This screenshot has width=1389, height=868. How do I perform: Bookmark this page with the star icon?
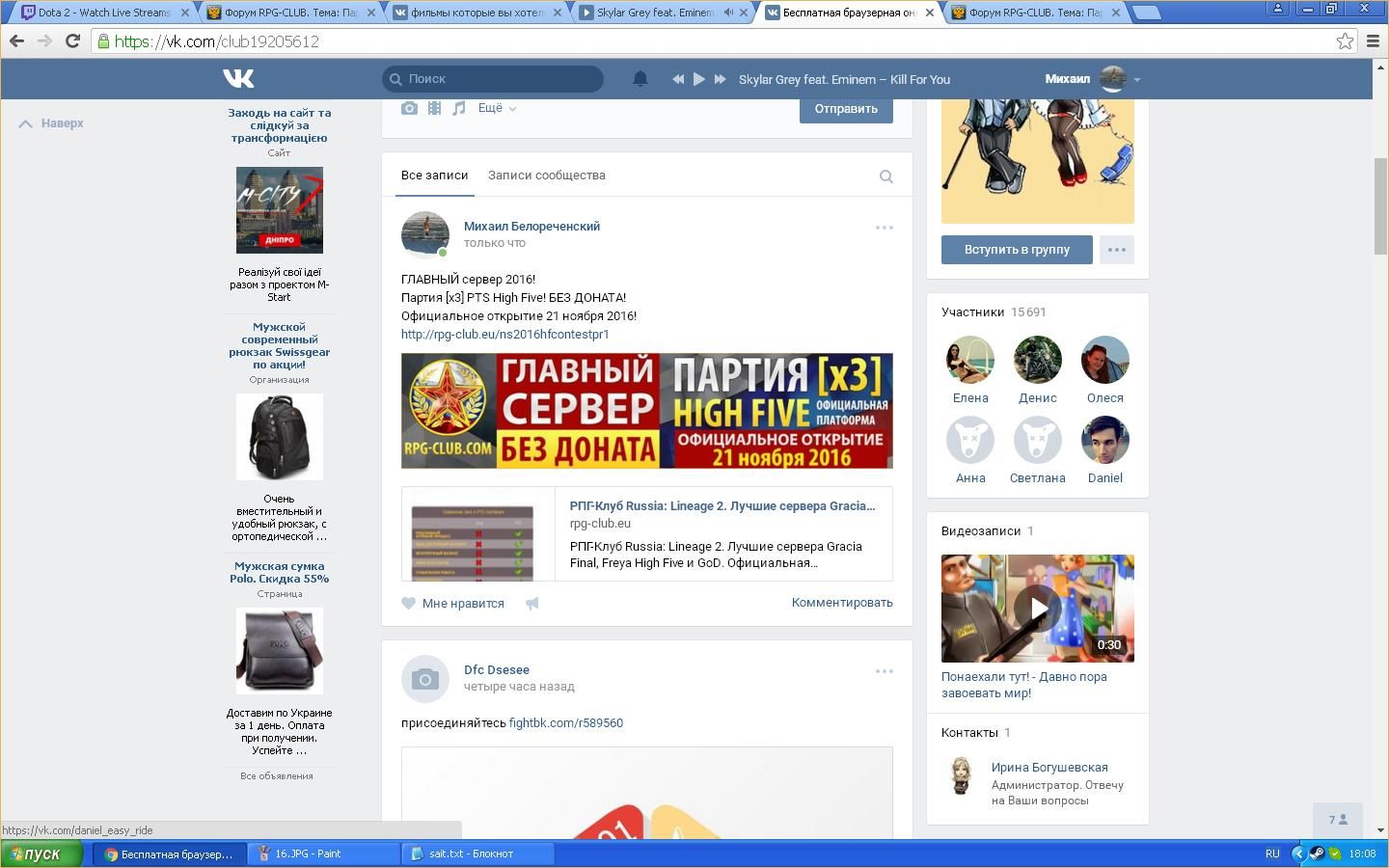point(1345,41)
